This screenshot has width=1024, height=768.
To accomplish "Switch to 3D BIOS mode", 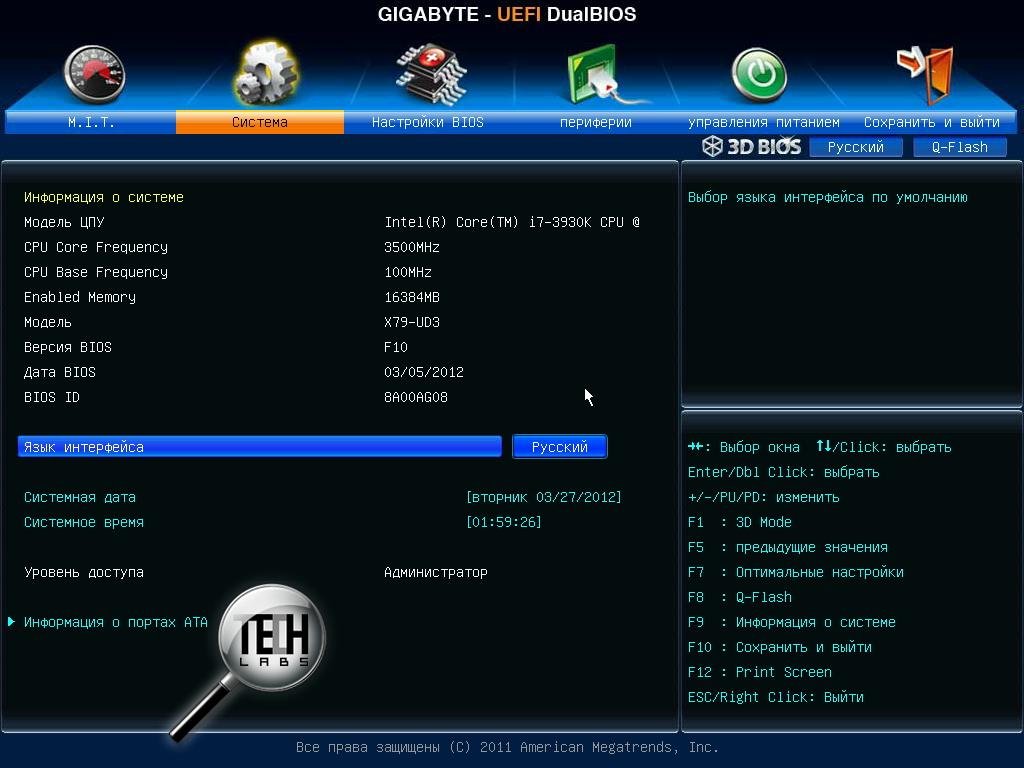I will (x=752, y=146).
